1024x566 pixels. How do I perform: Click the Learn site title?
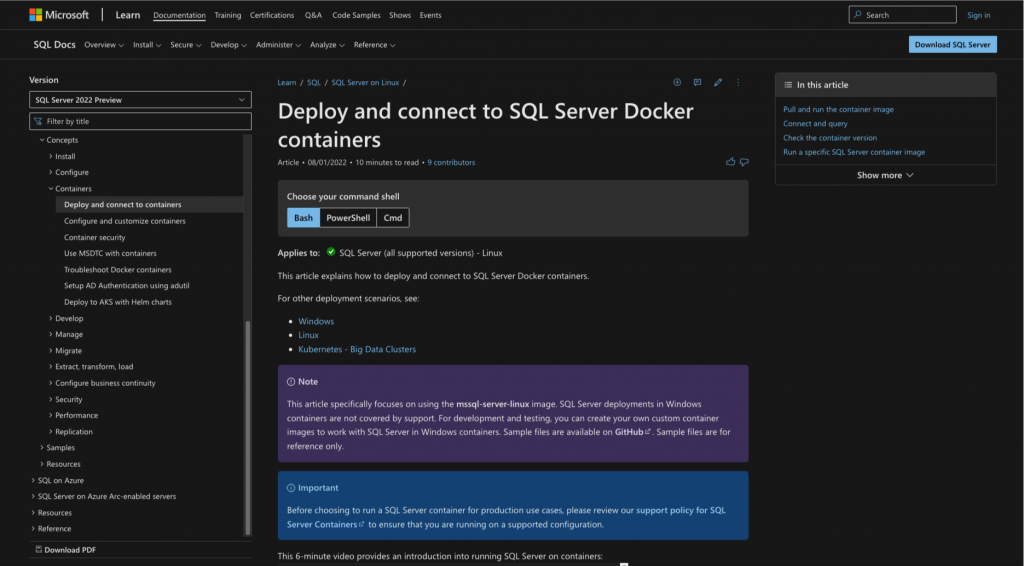click(127, 14)
